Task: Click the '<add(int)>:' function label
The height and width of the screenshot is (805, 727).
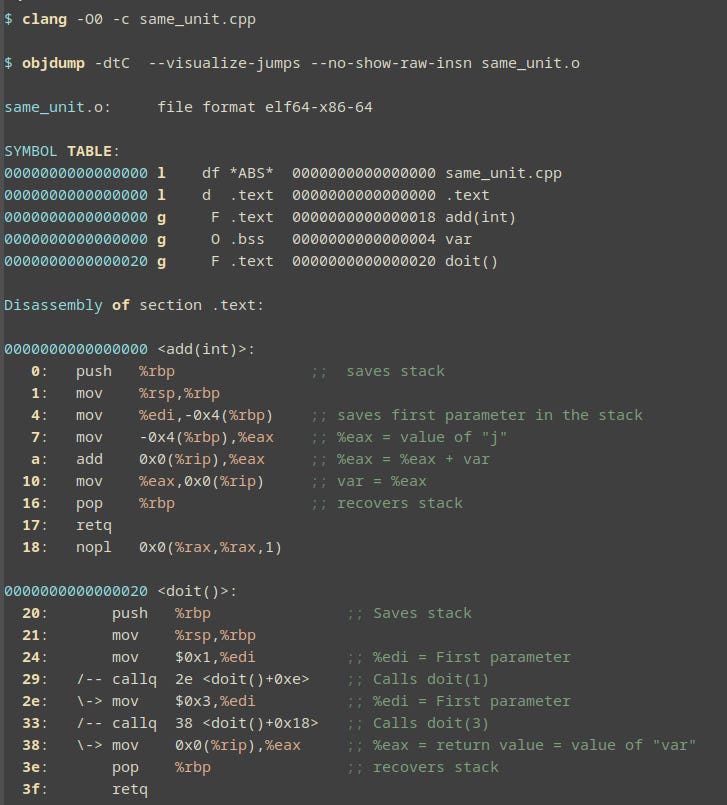Action: pyautogui.click(x=206, y=350)
